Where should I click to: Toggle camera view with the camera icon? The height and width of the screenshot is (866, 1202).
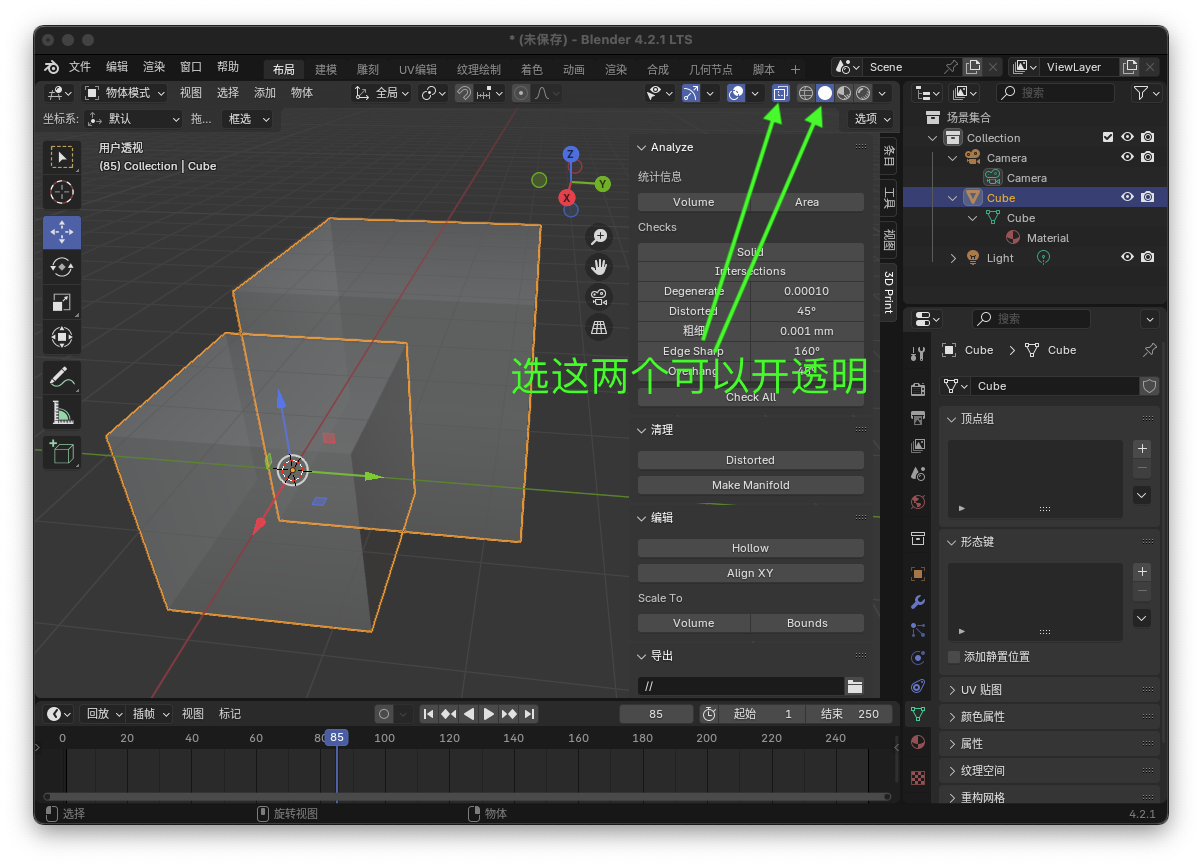599,297
